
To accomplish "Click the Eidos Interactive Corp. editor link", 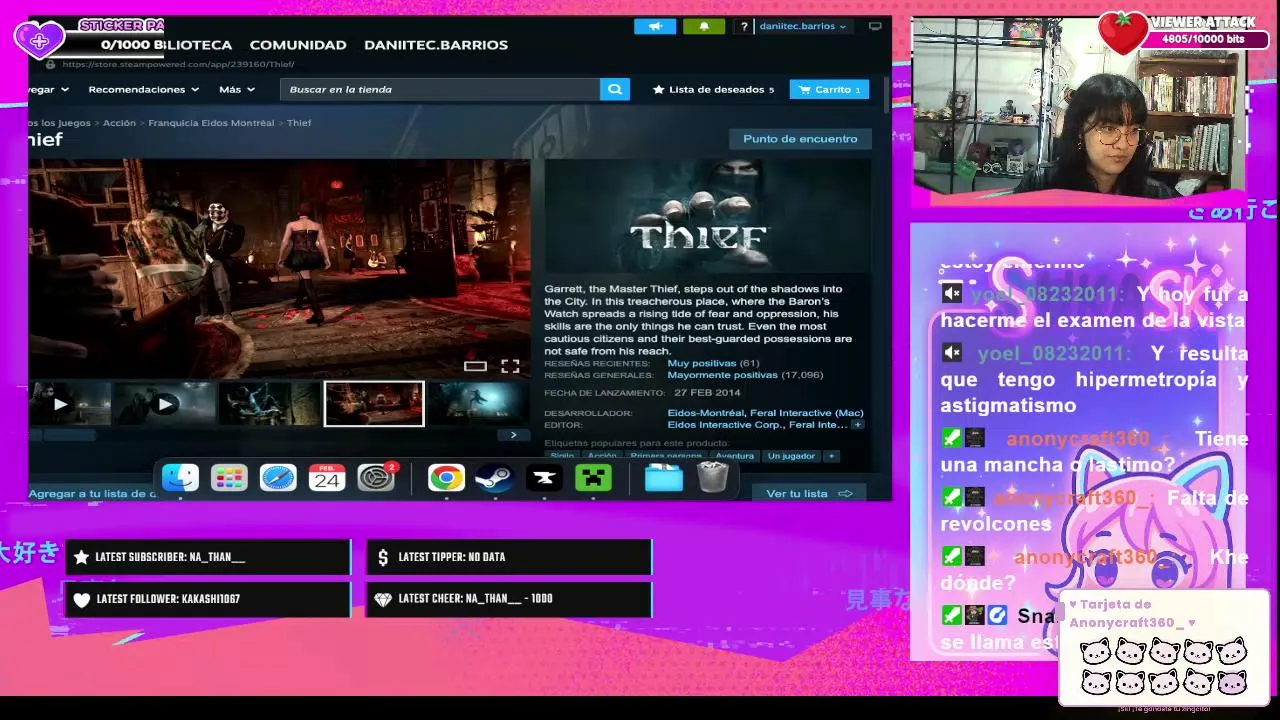I will 725,425.
